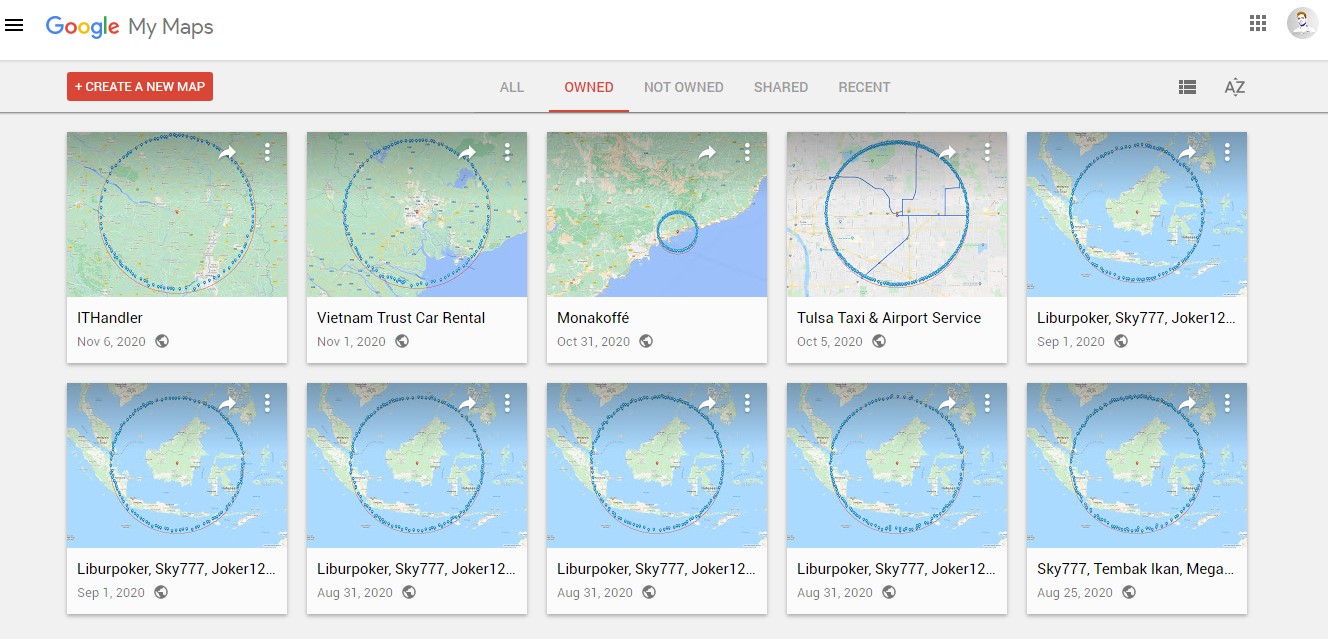Viewport: 1328px width, 639px height.
Task: Click the user account avatar
Action: tap(1302, 24)
